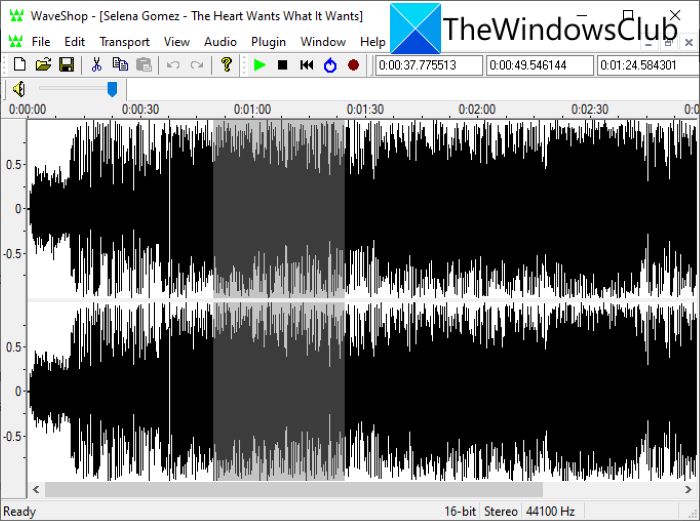Open an audio file with folder icon
The height and width of the screenshot is (521, 700).
[x=43, y=65]
